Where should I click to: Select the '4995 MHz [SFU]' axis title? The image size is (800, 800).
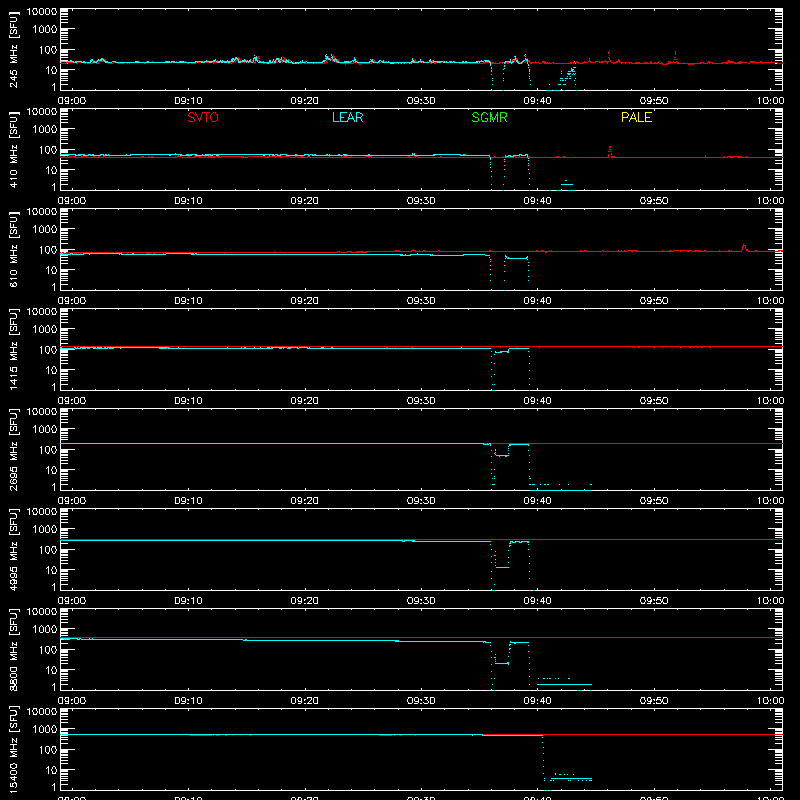14,549
